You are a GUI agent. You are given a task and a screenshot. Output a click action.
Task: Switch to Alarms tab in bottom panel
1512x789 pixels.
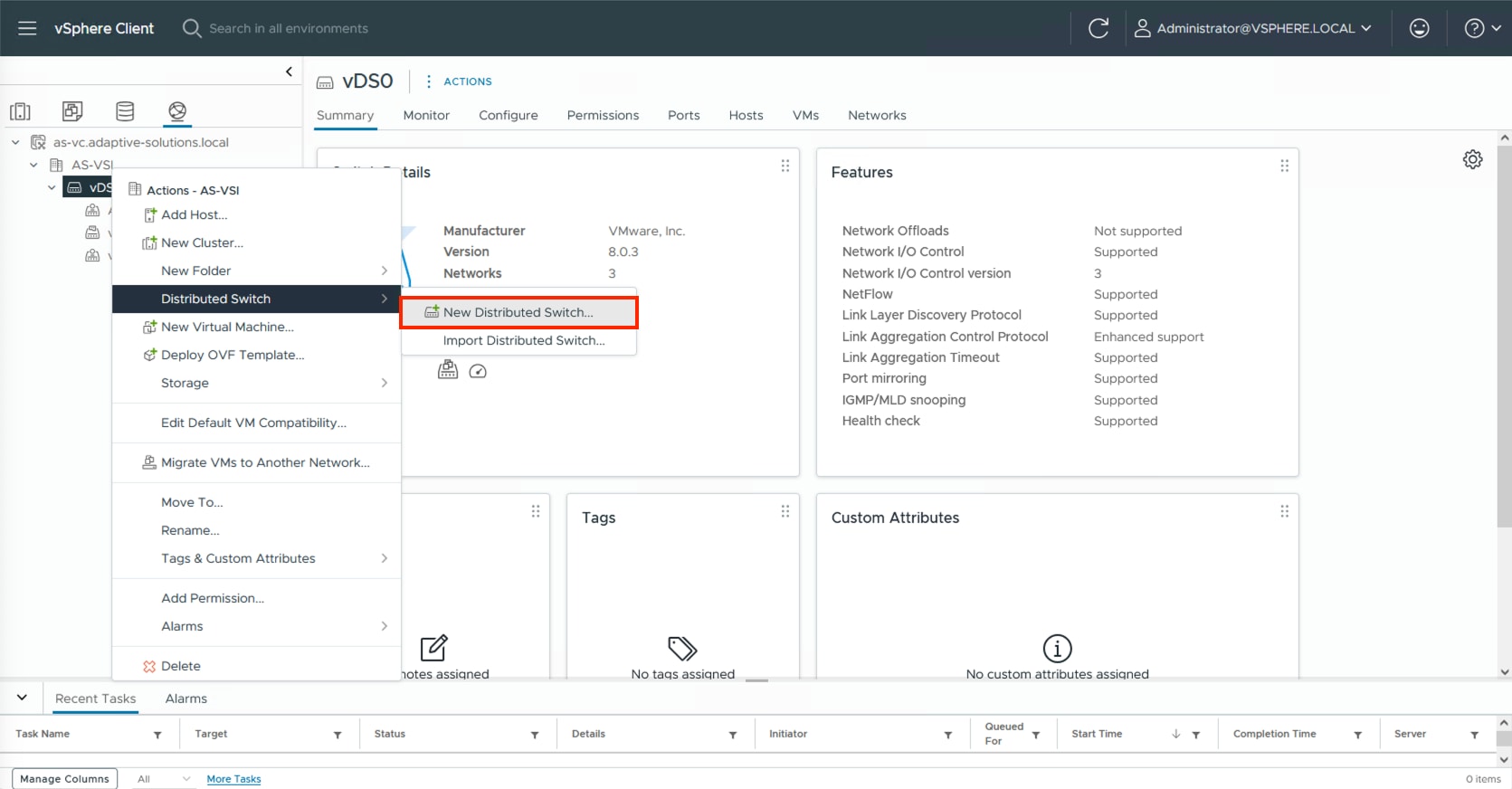click(186, 699)
